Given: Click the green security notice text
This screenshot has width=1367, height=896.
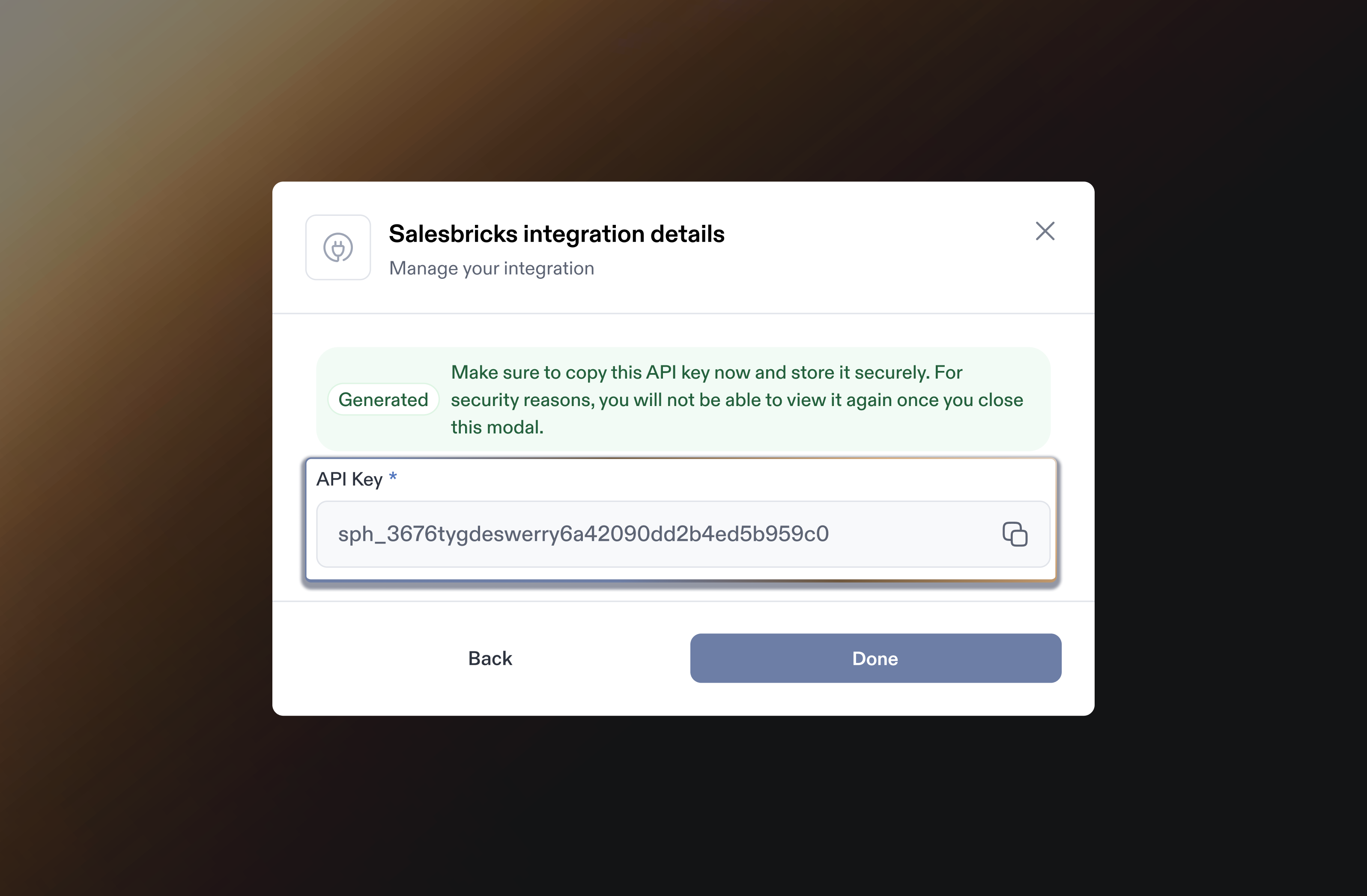Looking at the screenshot, I should tap(735, 399).
